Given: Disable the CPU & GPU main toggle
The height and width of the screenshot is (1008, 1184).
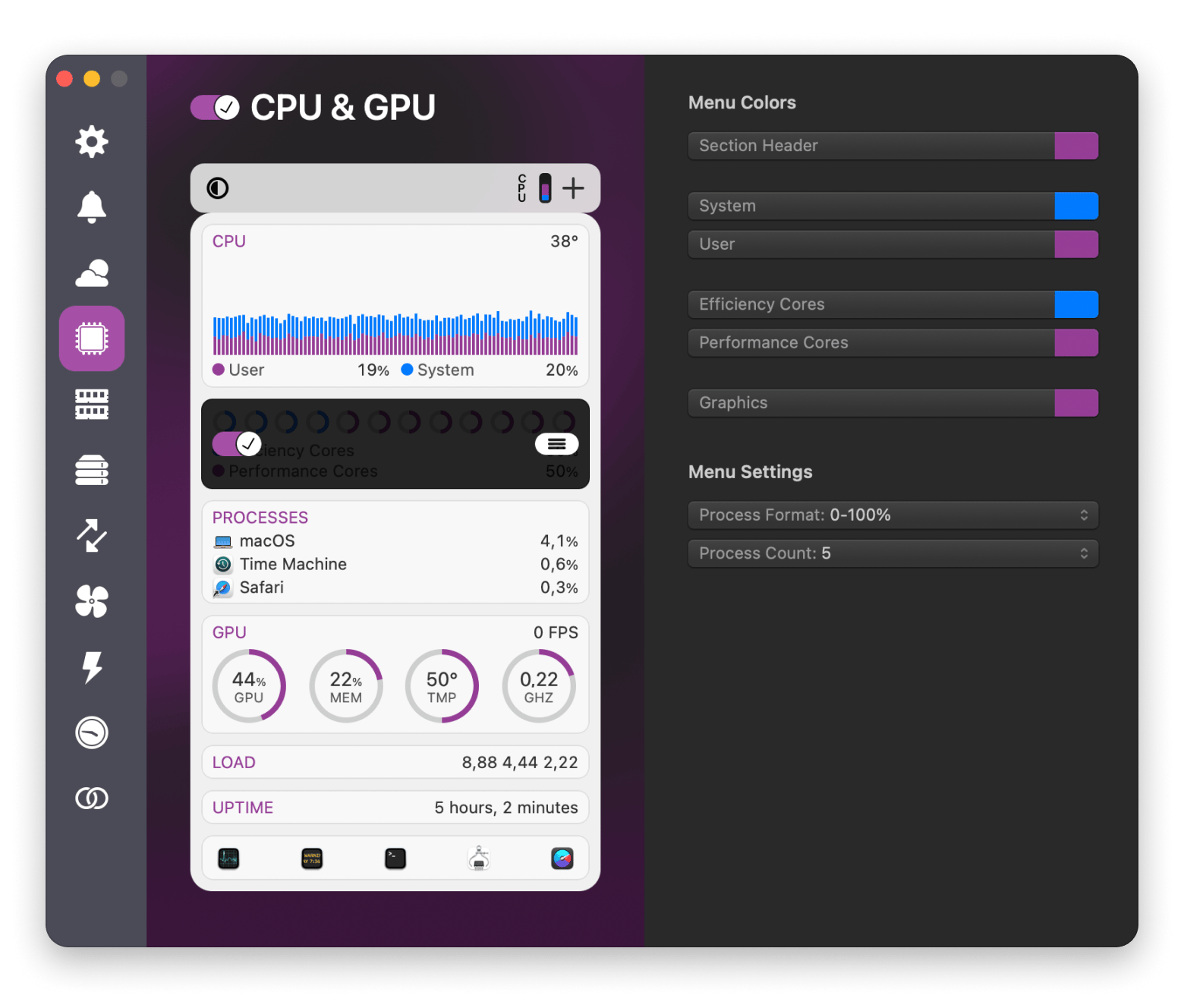Looking at the screenshot, I should pos(215,108).
